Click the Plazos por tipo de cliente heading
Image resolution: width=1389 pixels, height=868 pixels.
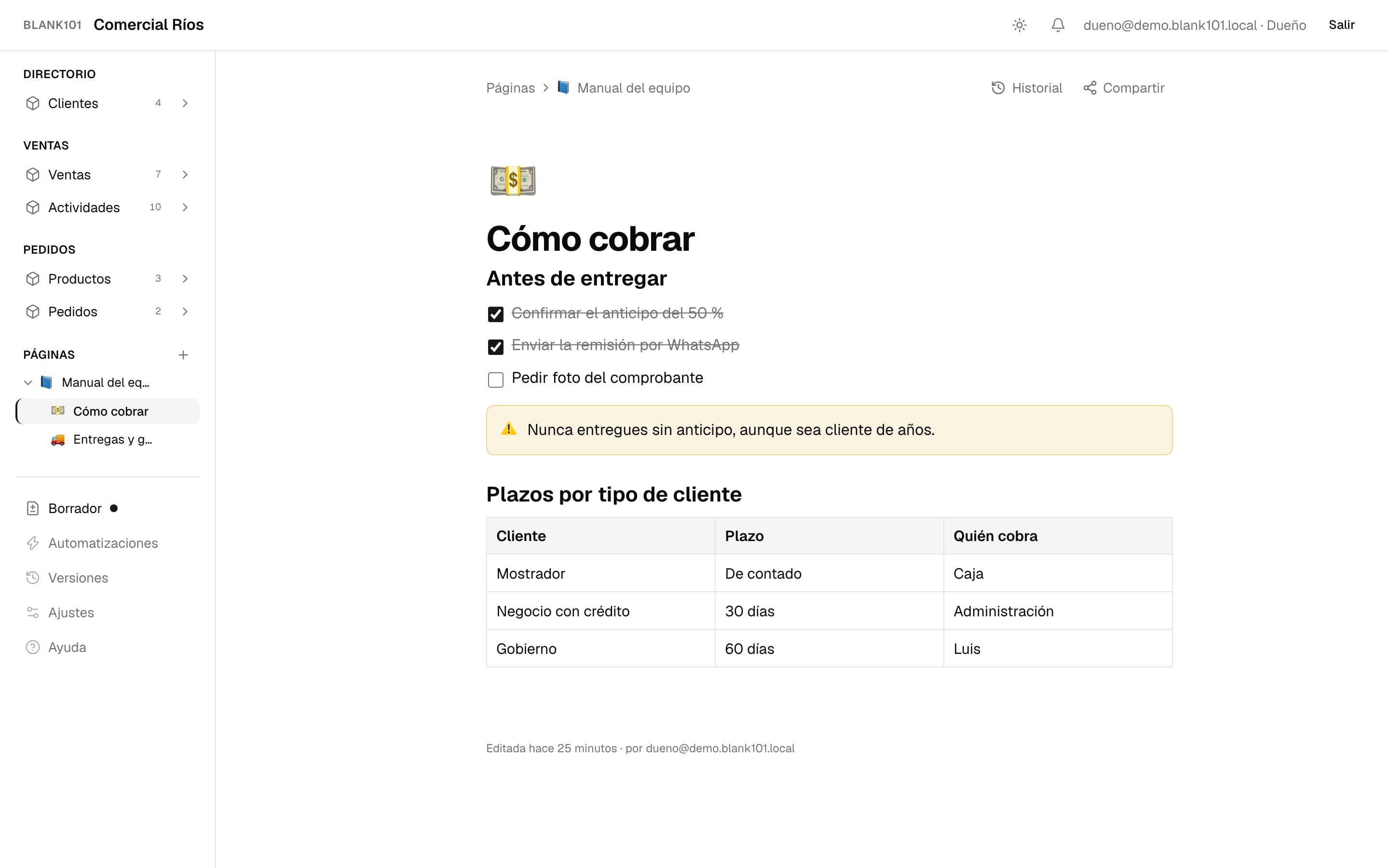(613, 494)
